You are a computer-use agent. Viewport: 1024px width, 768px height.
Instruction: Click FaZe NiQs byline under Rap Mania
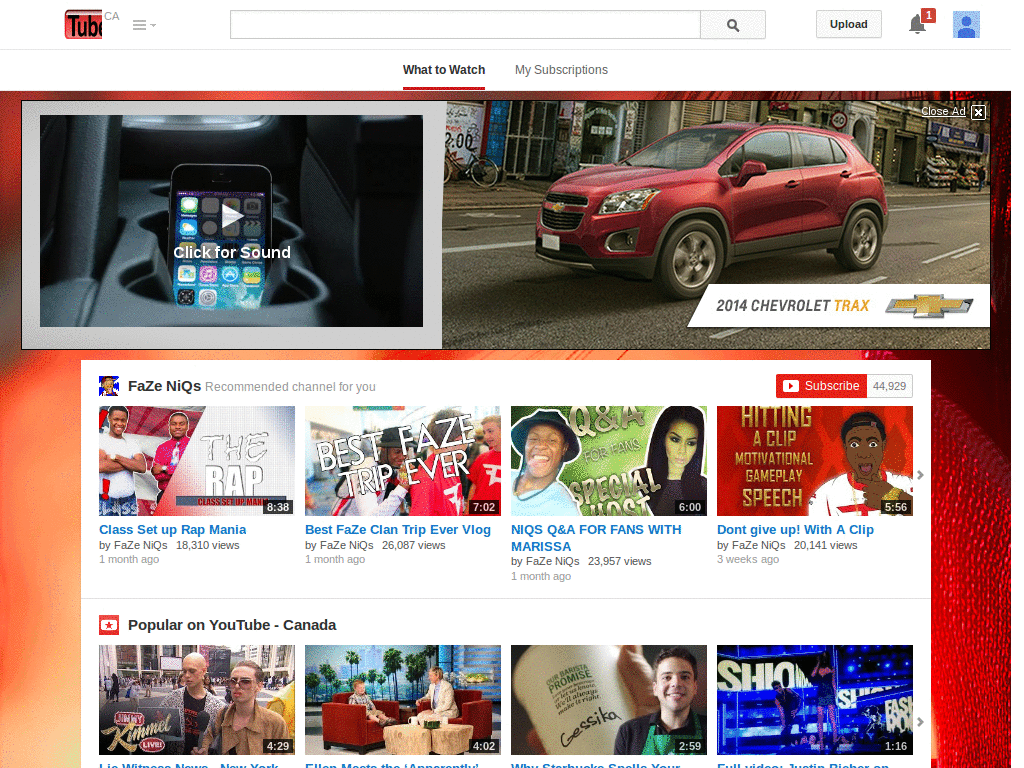140,545
